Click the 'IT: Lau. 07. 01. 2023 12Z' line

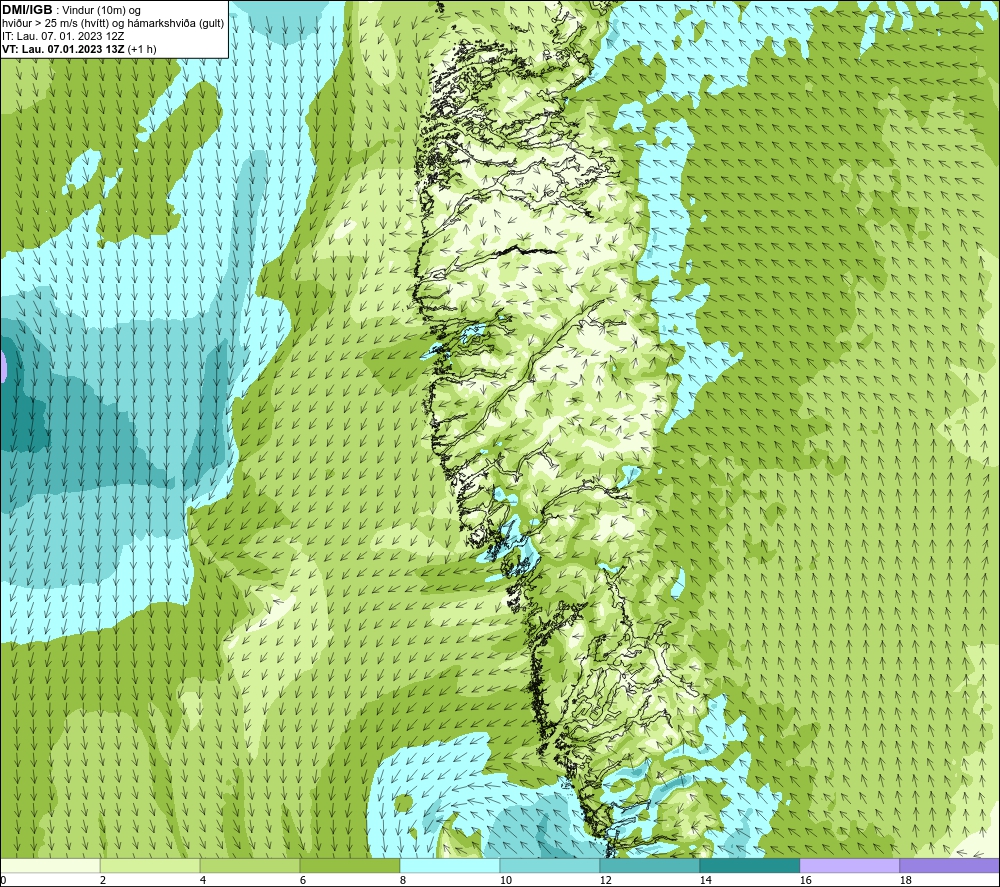click(x=63, y=36)
